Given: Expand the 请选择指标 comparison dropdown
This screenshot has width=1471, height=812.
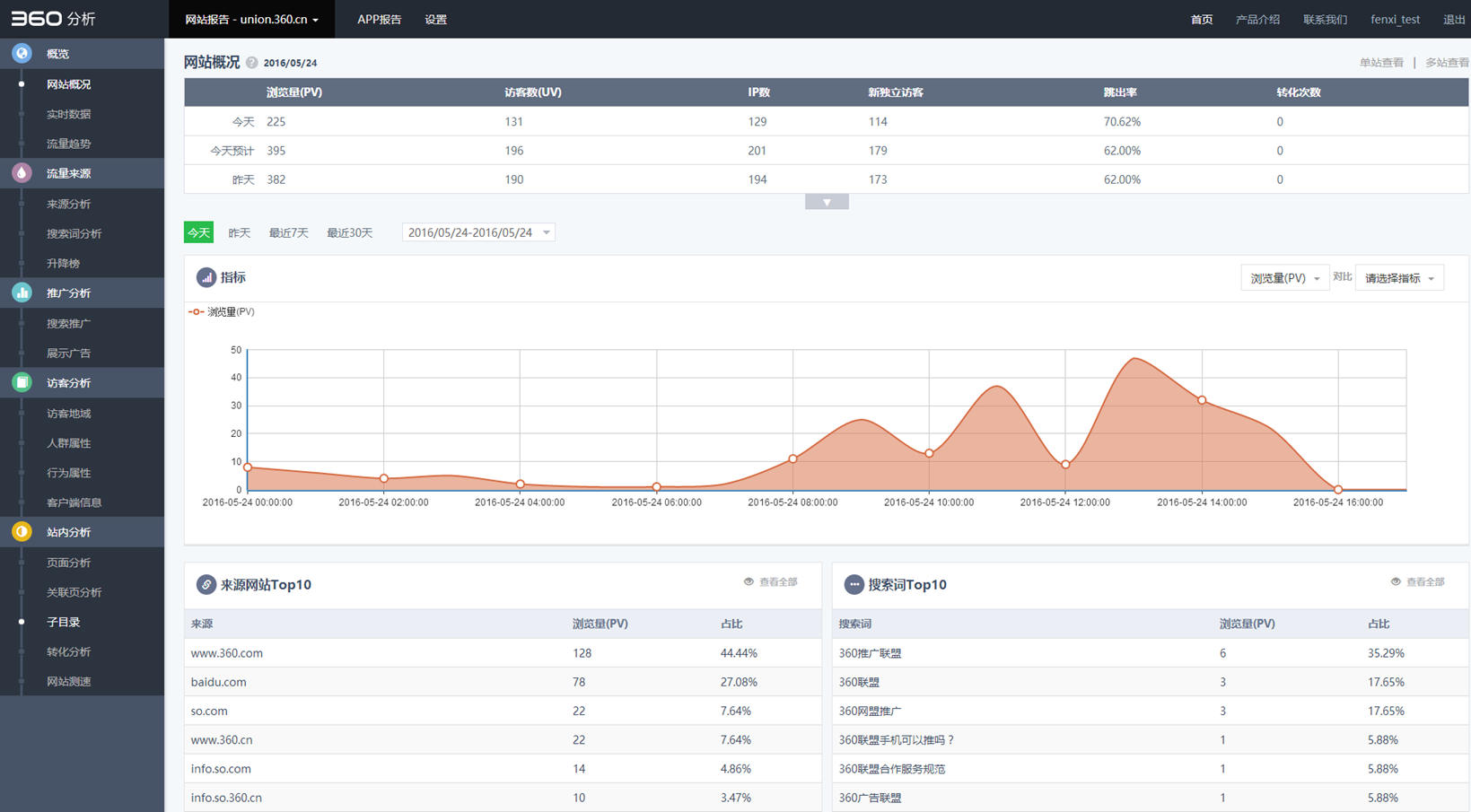Looking at the screenshot, I should (1398, 279).
